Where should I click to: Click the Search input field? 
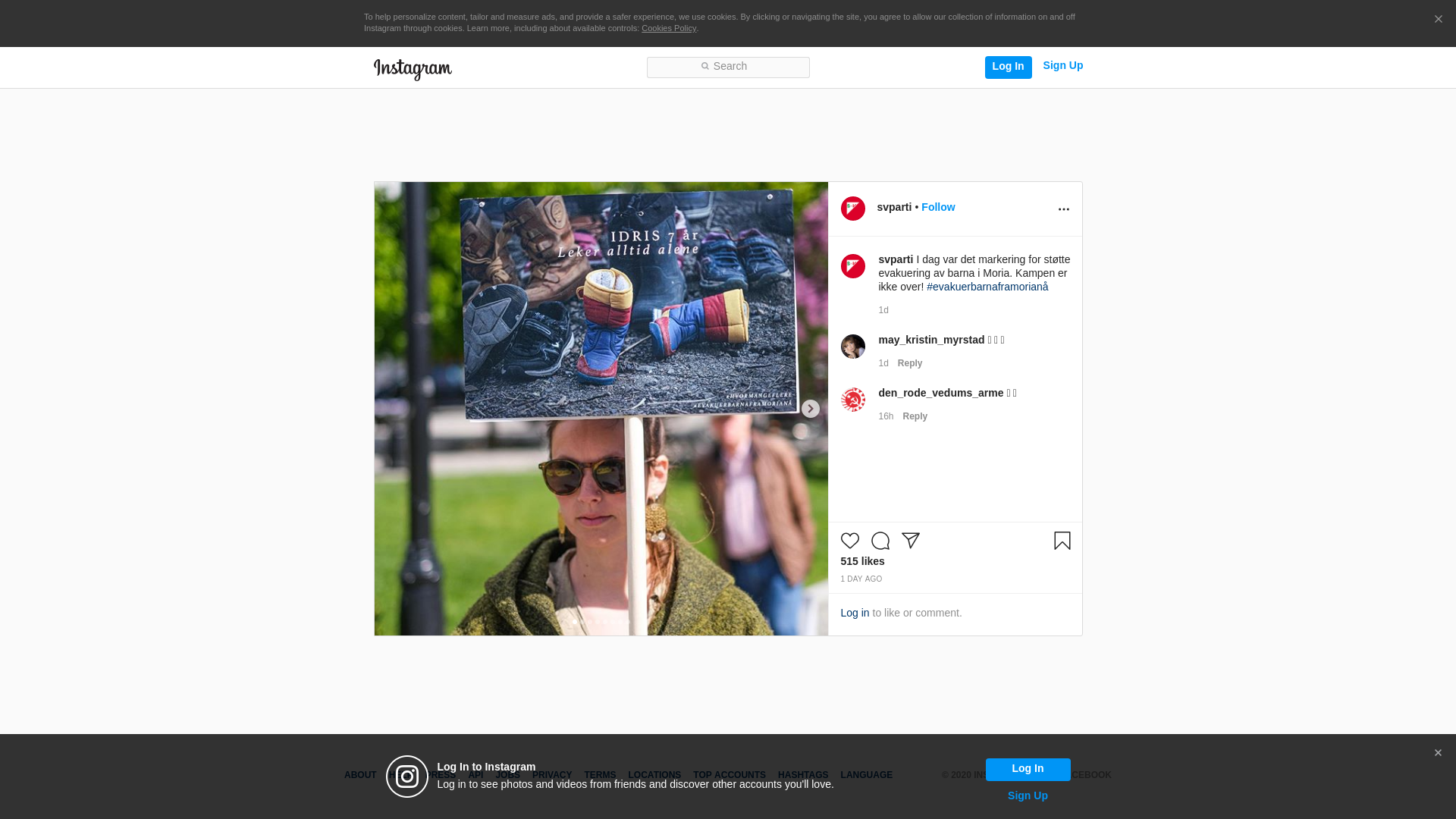728,67
